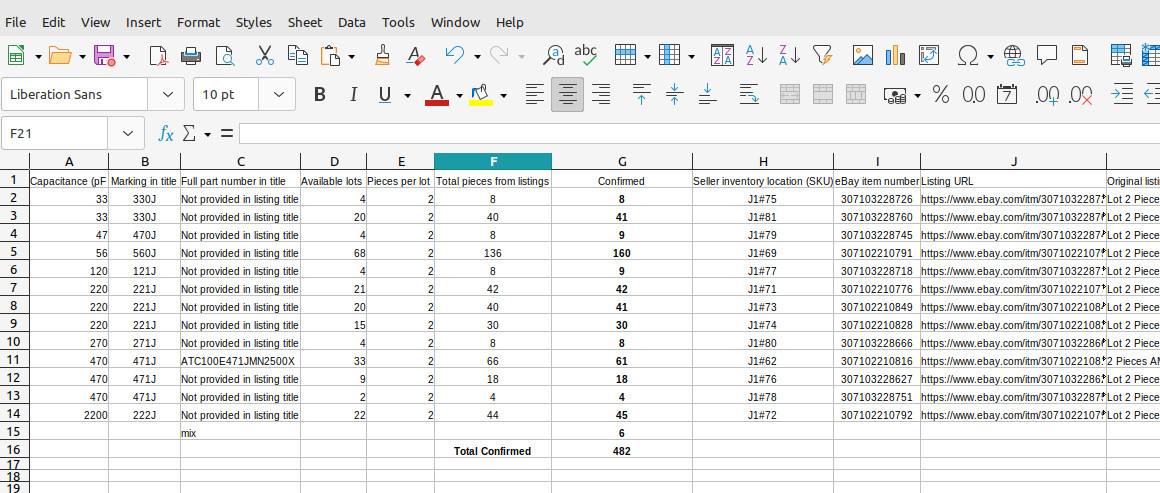Format selected cells as percent
Screen dimensions: 1160x493
click(941, 95)
